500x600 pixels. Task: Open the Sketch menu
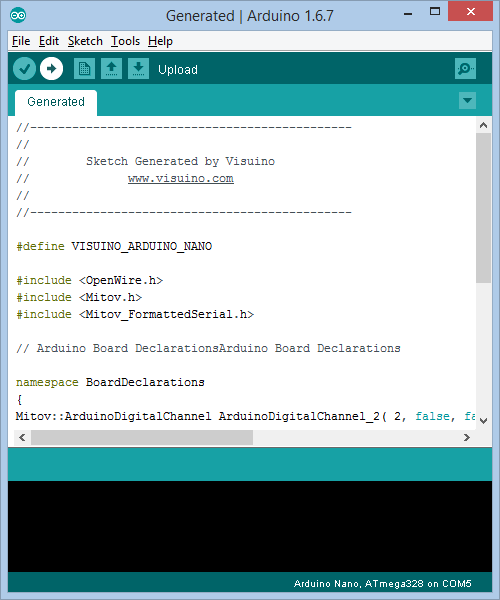[85, 41]
